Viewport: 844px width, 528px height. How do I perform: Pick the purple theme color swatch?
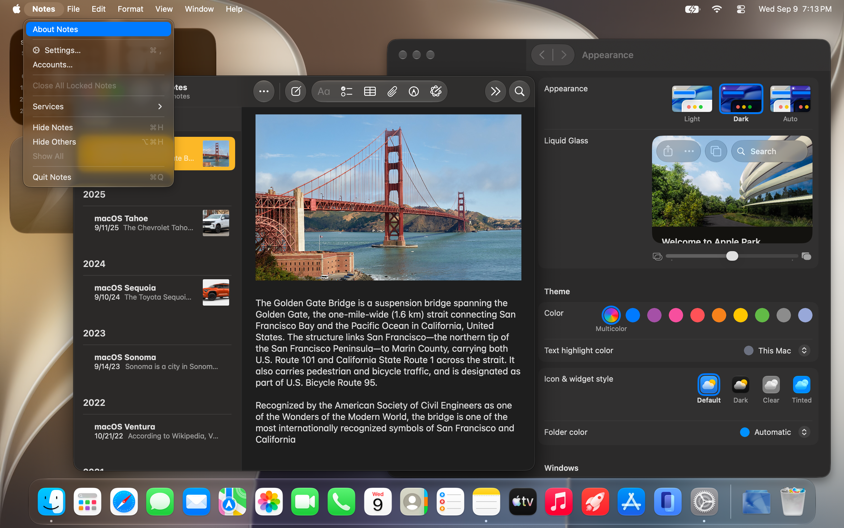[x=654, y=315]
